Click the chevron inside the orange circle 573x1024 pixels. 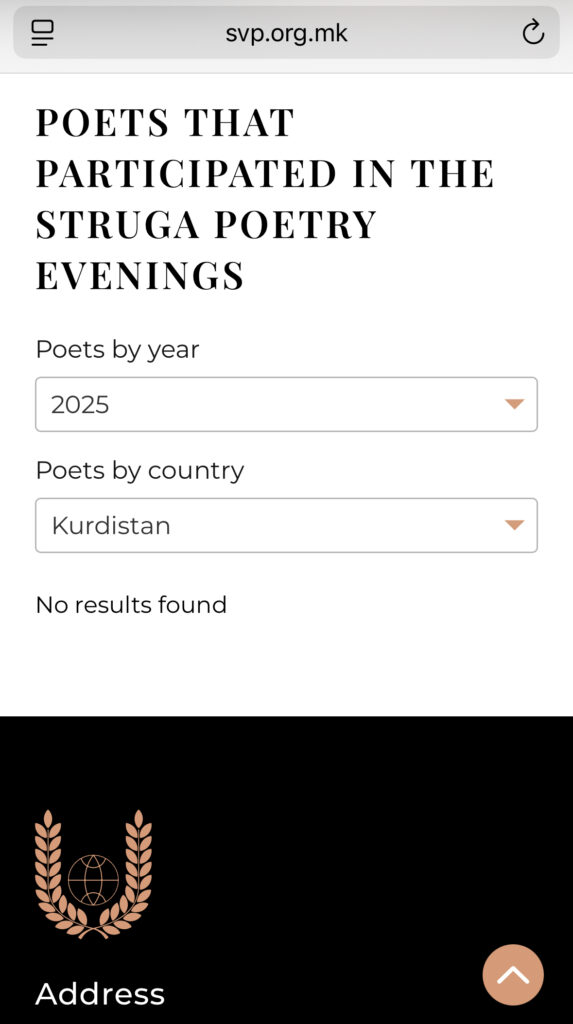513,975
